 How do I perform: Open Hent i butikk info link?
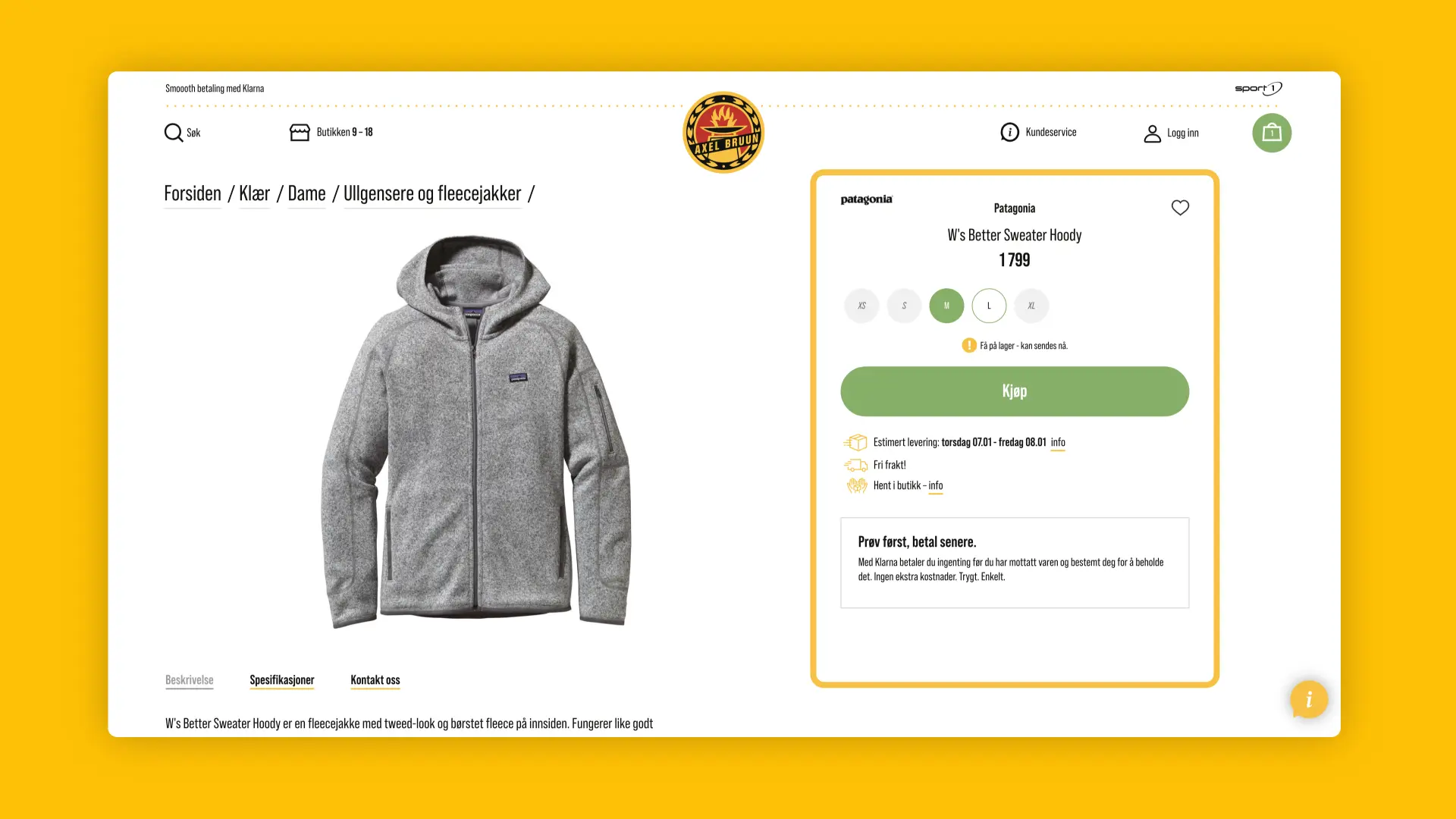[936, 486]
